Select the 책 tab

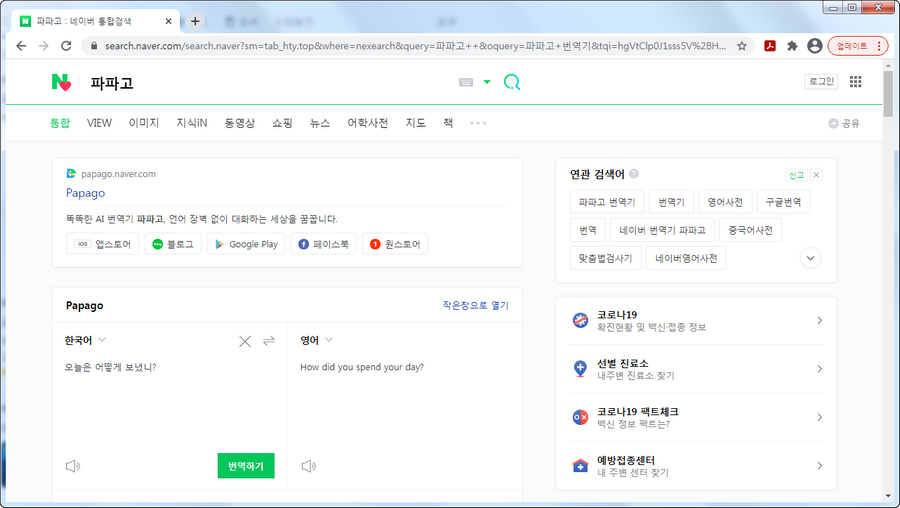tap(448, 123)
